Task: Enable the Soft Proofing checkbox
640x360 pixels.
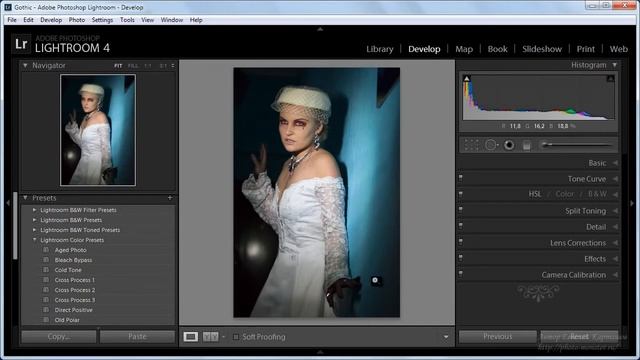Action: [x=236, y=337]
